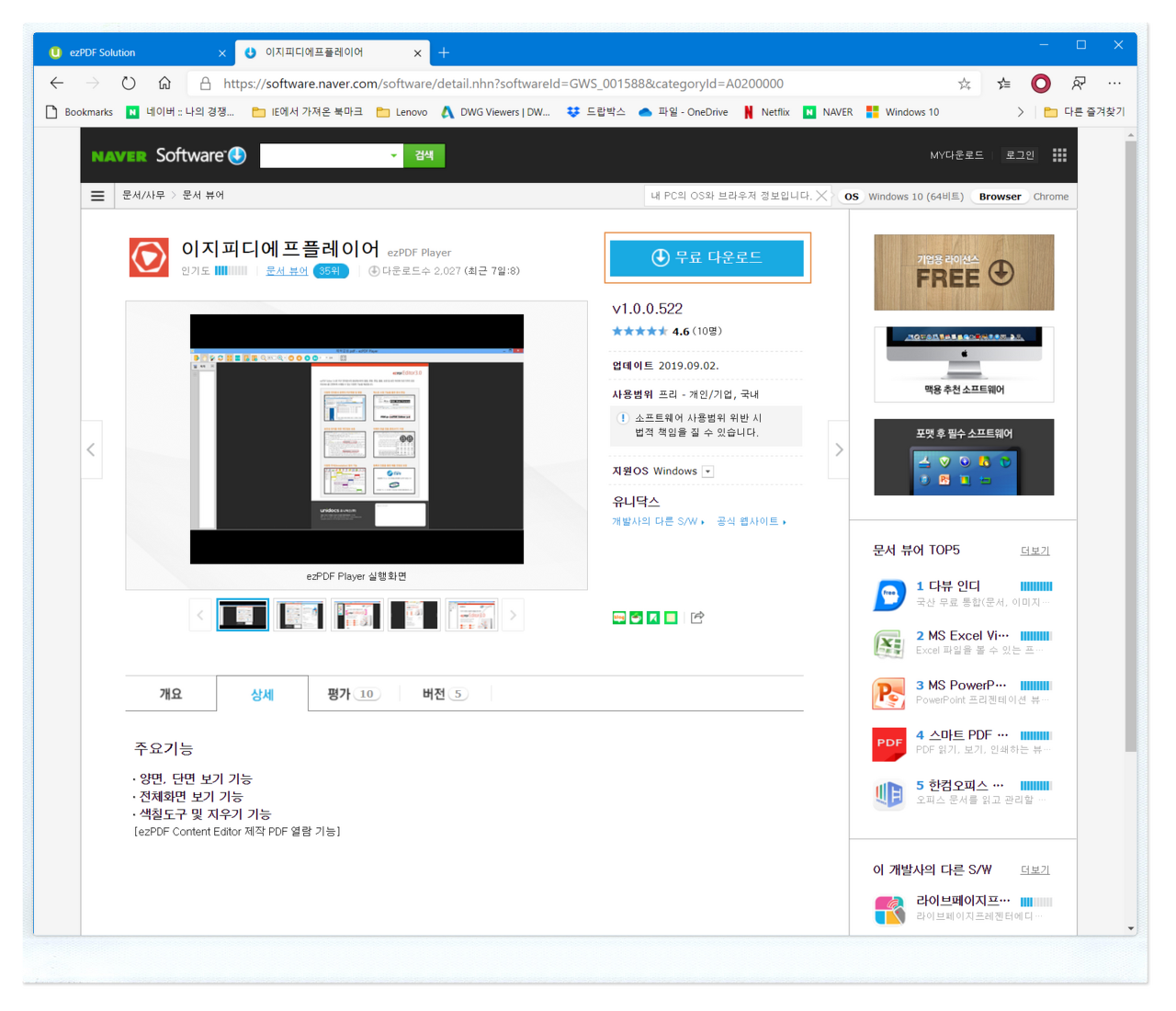Open the Netflix bookmark
The image size is (1176, 1011).
(766, 112)
